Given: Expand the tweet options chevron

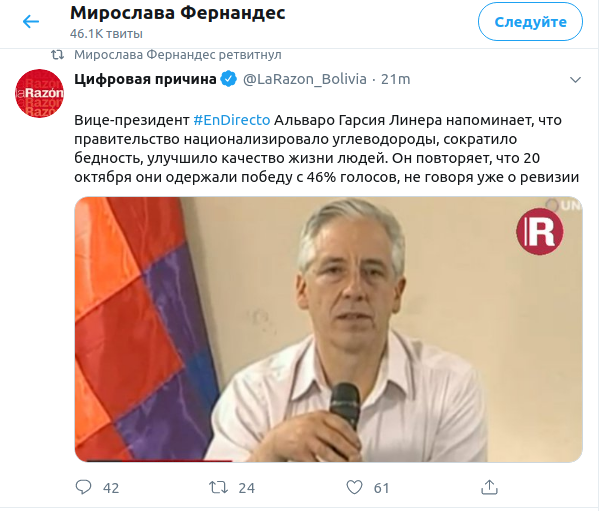Looking at the screenshot, I should pyautogui.click(x=575, y=80).
